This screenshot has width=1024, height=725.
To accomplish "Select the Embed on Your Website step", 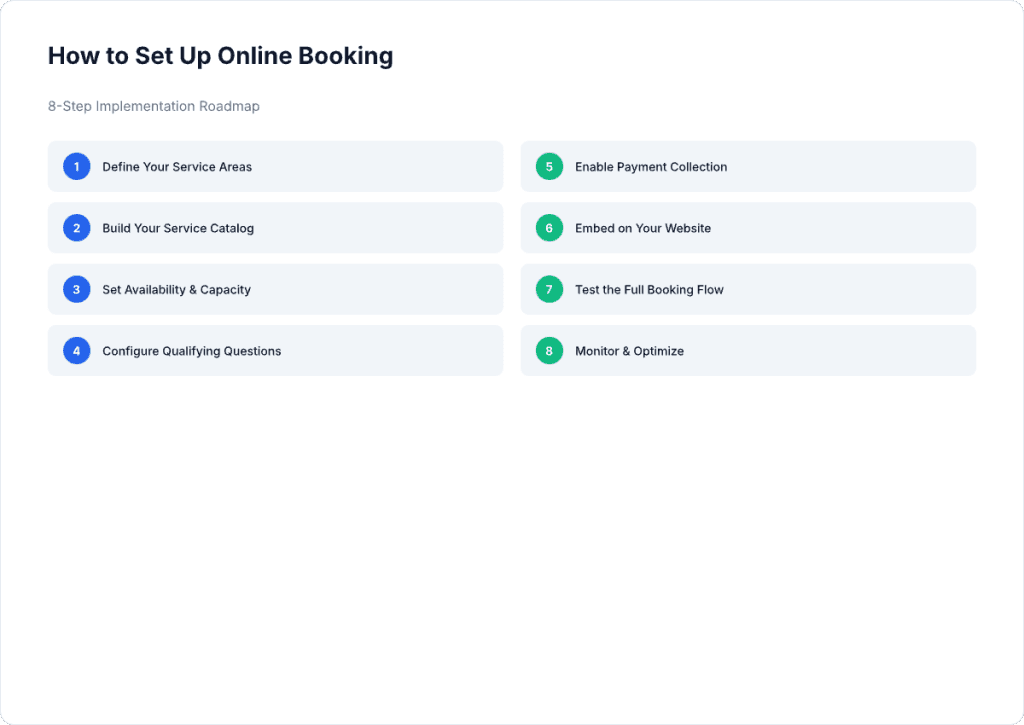I will 748,228.
